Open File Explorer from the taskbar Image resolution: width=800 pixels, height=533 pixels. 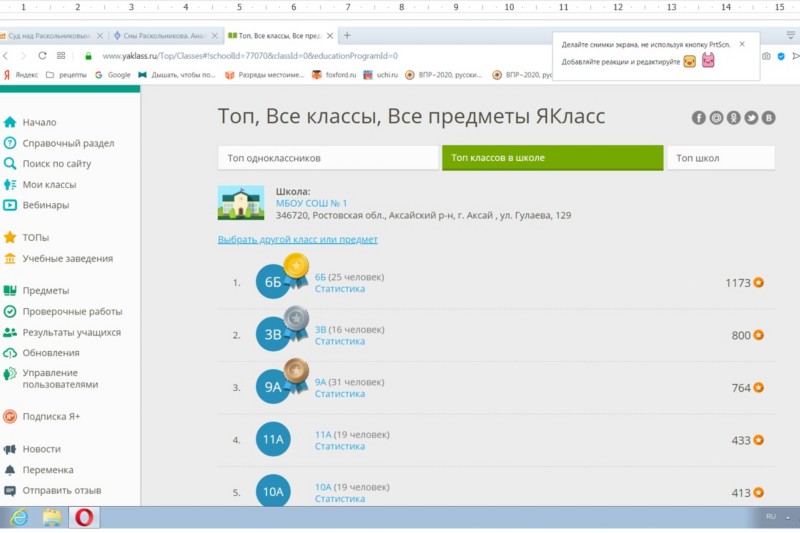coord(52,518)
